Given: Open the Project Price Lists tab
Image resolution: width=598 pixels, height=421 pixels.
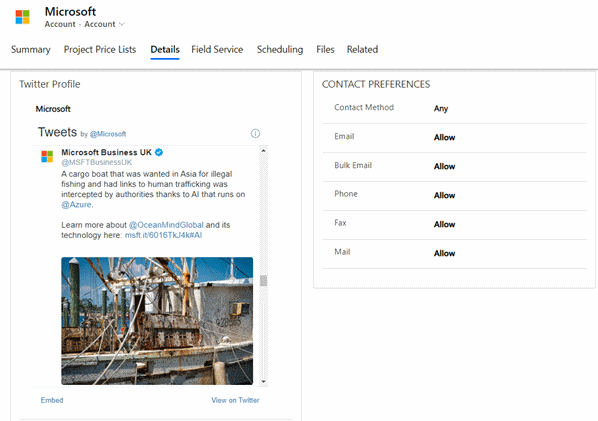Looking at the screenshot, I should [100, 50].
